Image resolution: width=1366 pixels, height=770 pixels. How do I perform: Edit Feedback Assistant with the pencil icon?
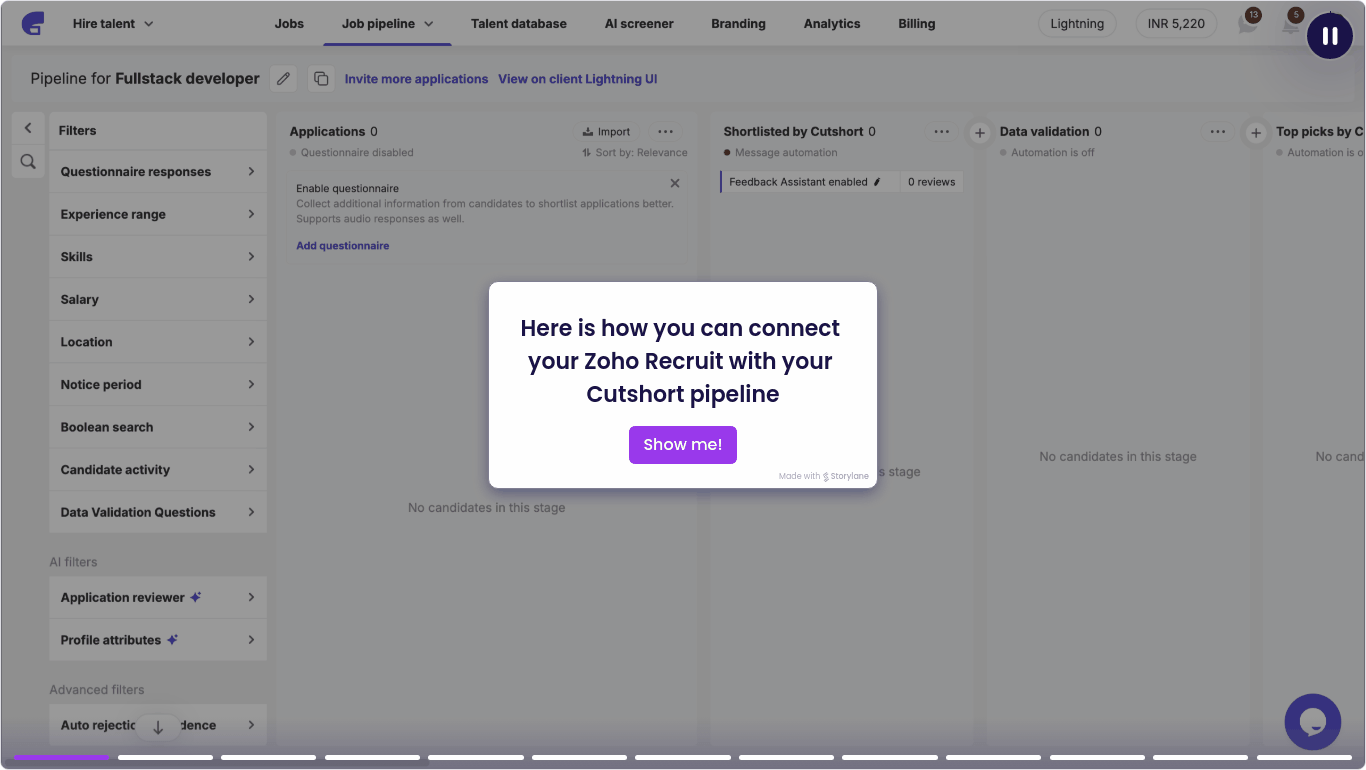pyautogui.click(x=878, y=182)
